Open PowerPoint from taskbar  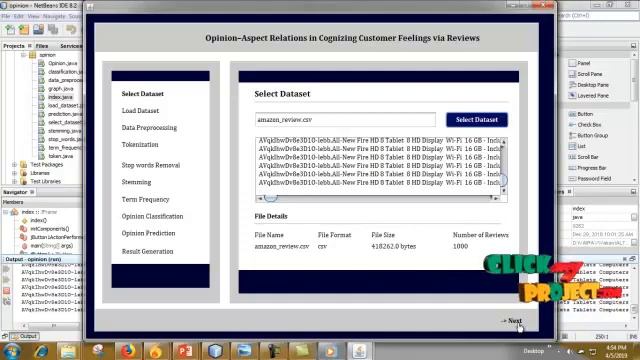point(185,351)
